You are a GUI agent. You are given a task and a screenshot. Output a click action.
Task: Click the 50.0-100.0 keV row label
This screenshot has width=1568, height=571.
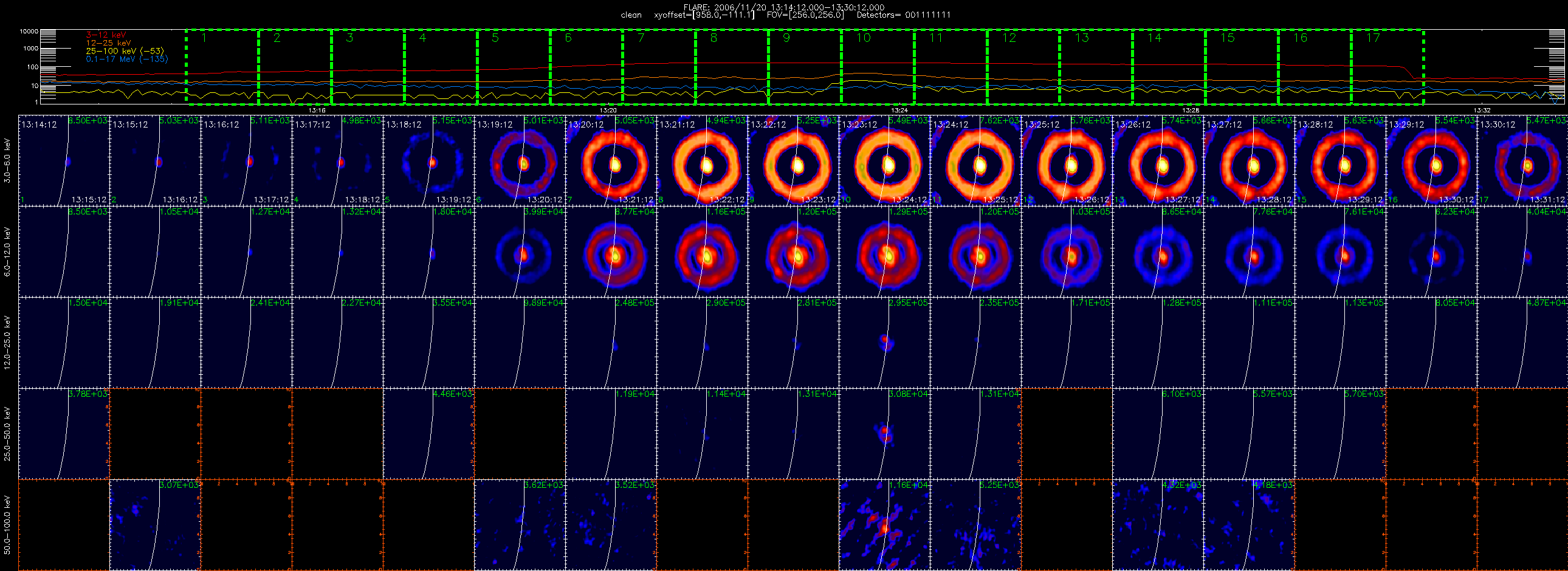pyautogui.click(x=7, y=525)
